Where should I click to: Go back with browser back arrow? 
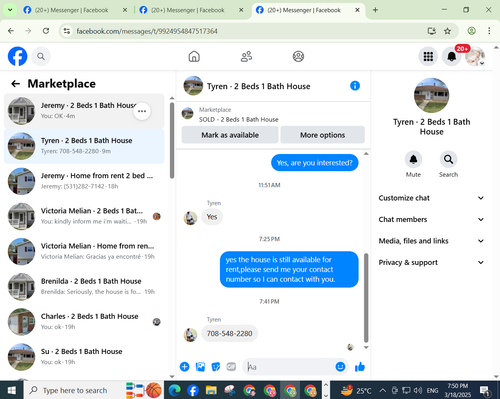(11, 31)
